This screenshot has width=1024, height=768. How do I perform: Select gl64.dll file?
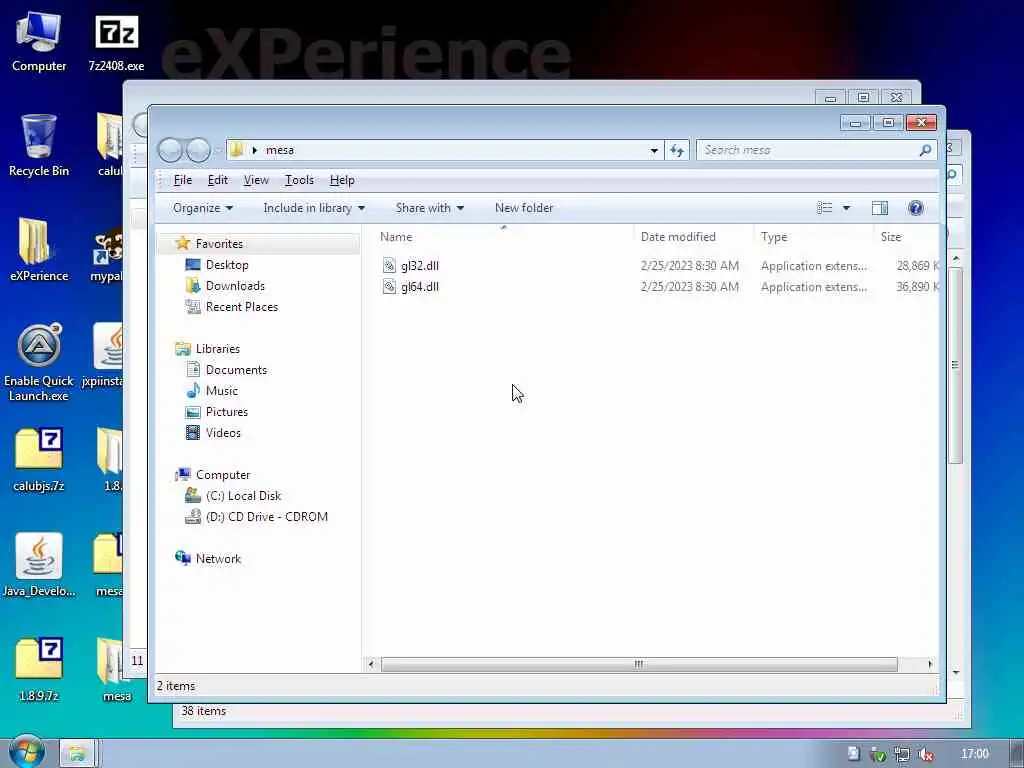(419, 287)
